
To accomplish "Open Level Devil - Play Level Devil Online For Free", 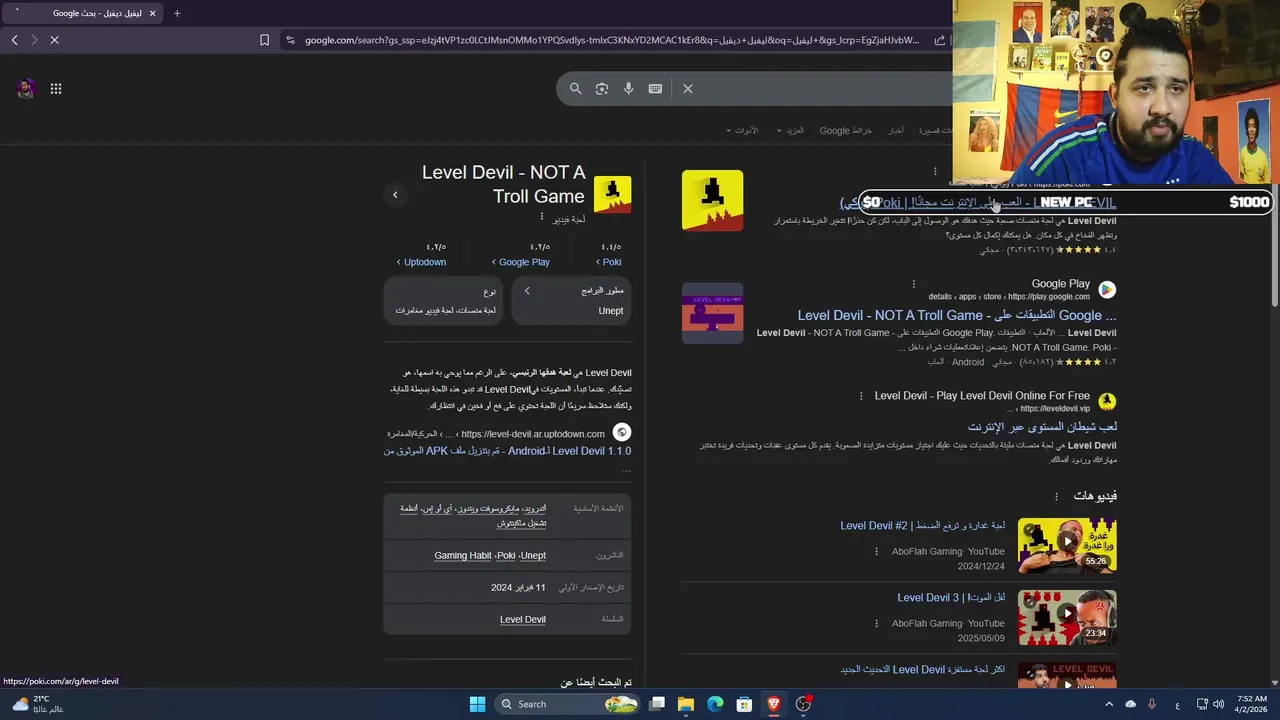I will point(982,396).
